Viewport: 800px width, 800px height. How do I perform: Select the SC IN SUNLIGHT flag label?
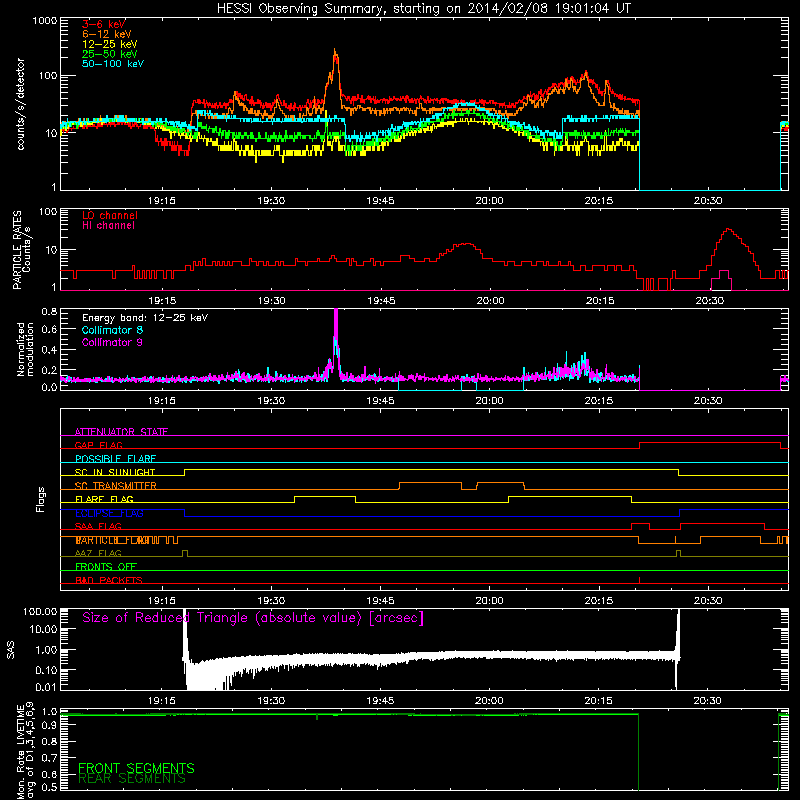tap(115, 472)
